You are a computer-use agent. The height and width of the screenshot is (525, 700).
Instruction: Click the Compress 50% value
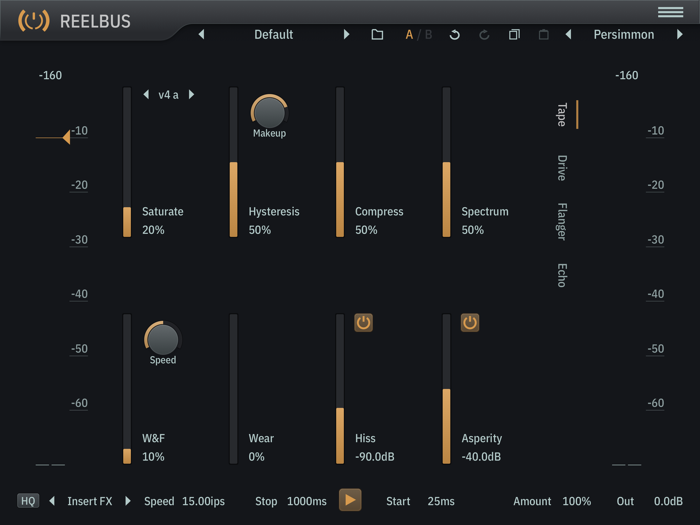(x=366, y=230)
